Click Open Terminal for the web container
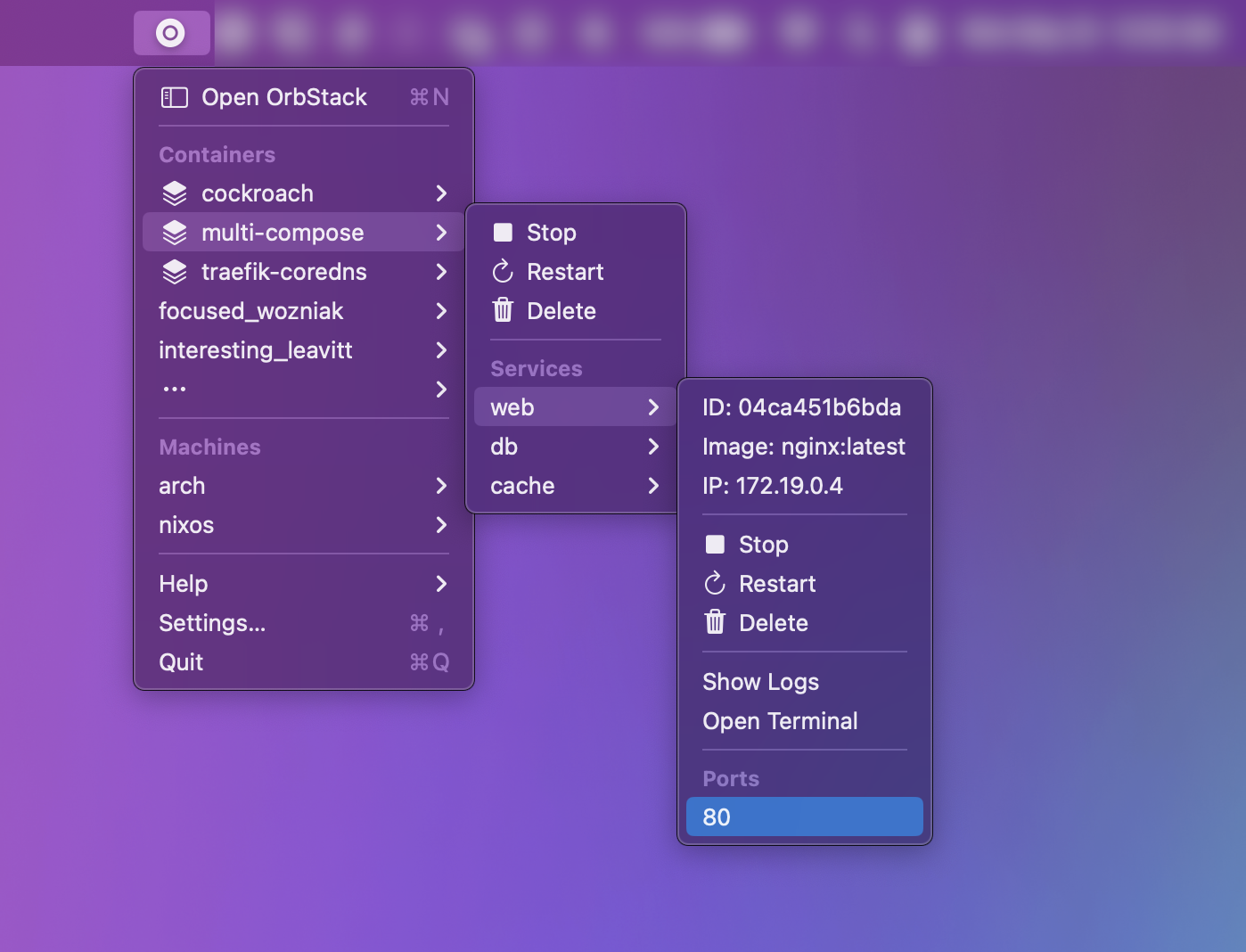The width and height of the screenshot is (1246, 952). coord(780,720)
